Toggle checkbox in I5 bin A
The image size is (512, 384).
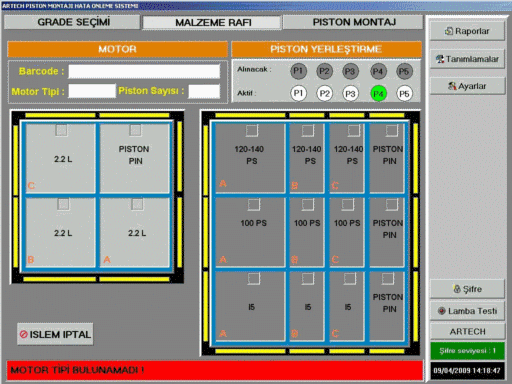pos(254,279)
